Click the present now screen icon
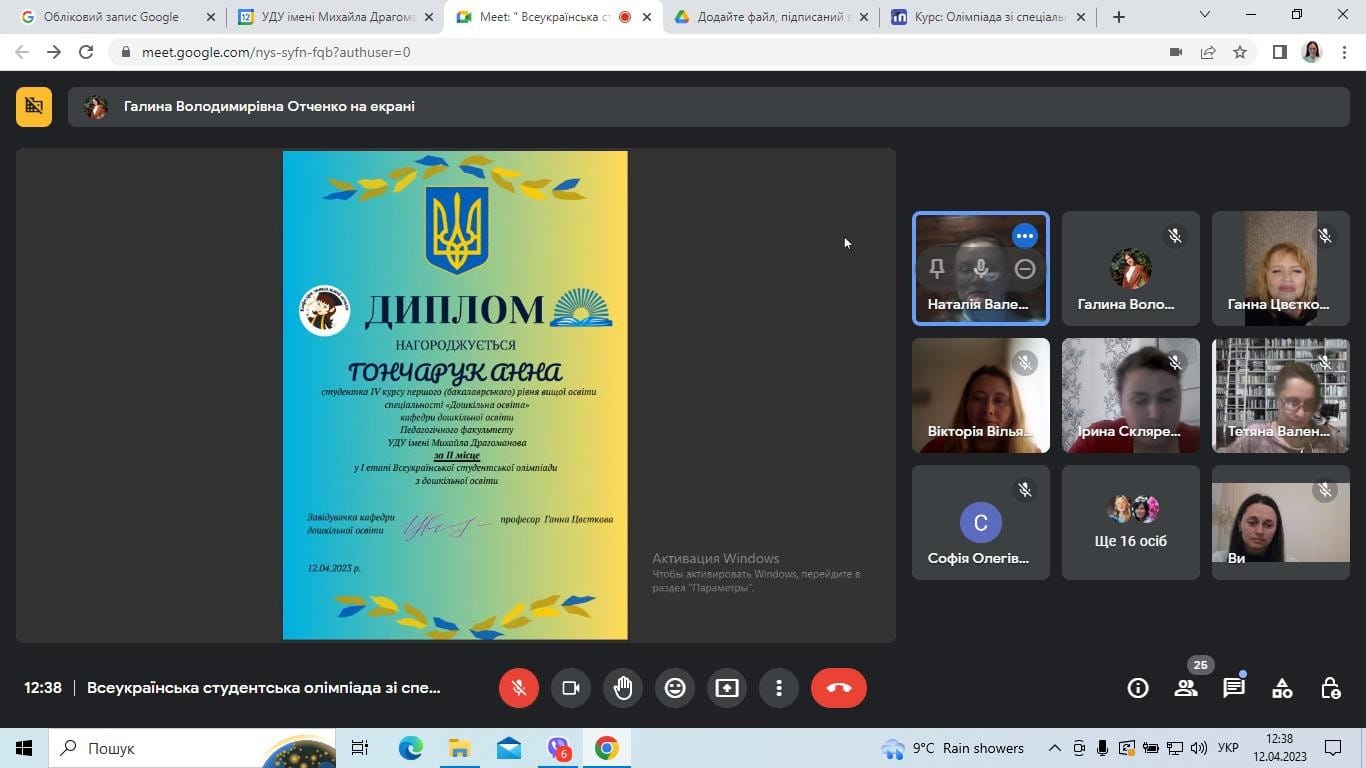The image size is (1366, 768). [x=727, y=688]
